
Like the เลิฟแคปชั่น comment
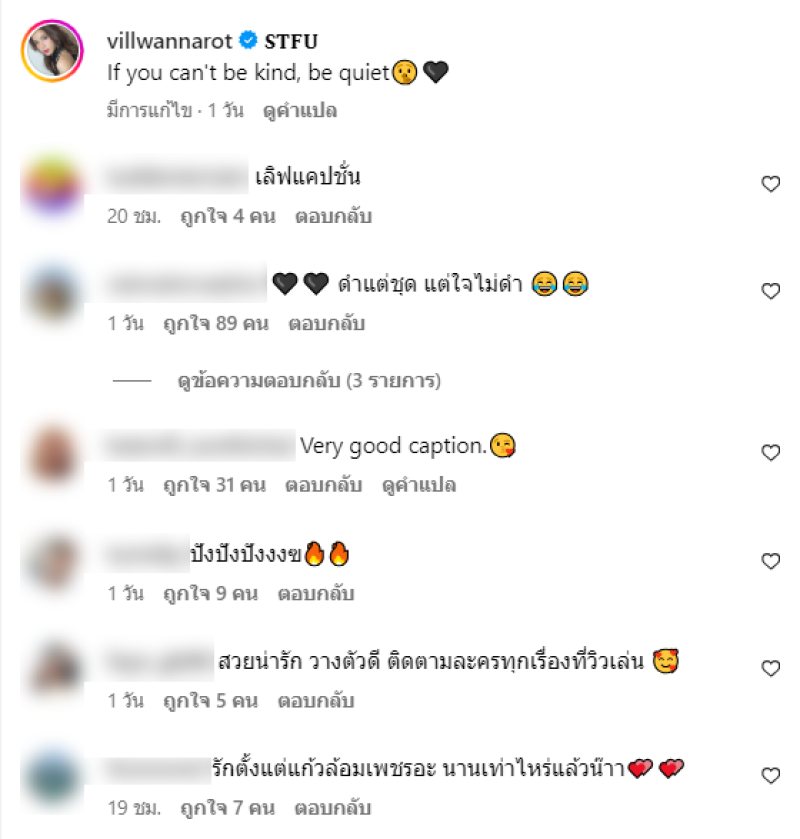(x=771, y=184)
